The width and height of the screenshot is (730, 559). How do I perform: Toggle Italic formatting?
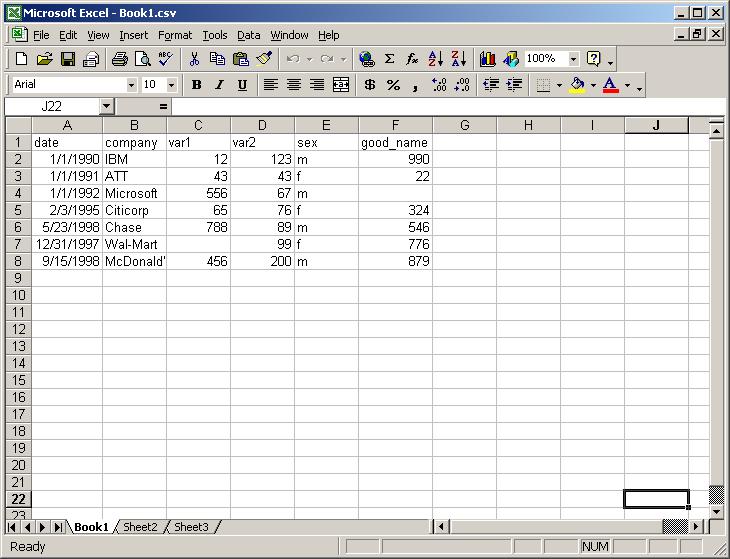(219, 85)
